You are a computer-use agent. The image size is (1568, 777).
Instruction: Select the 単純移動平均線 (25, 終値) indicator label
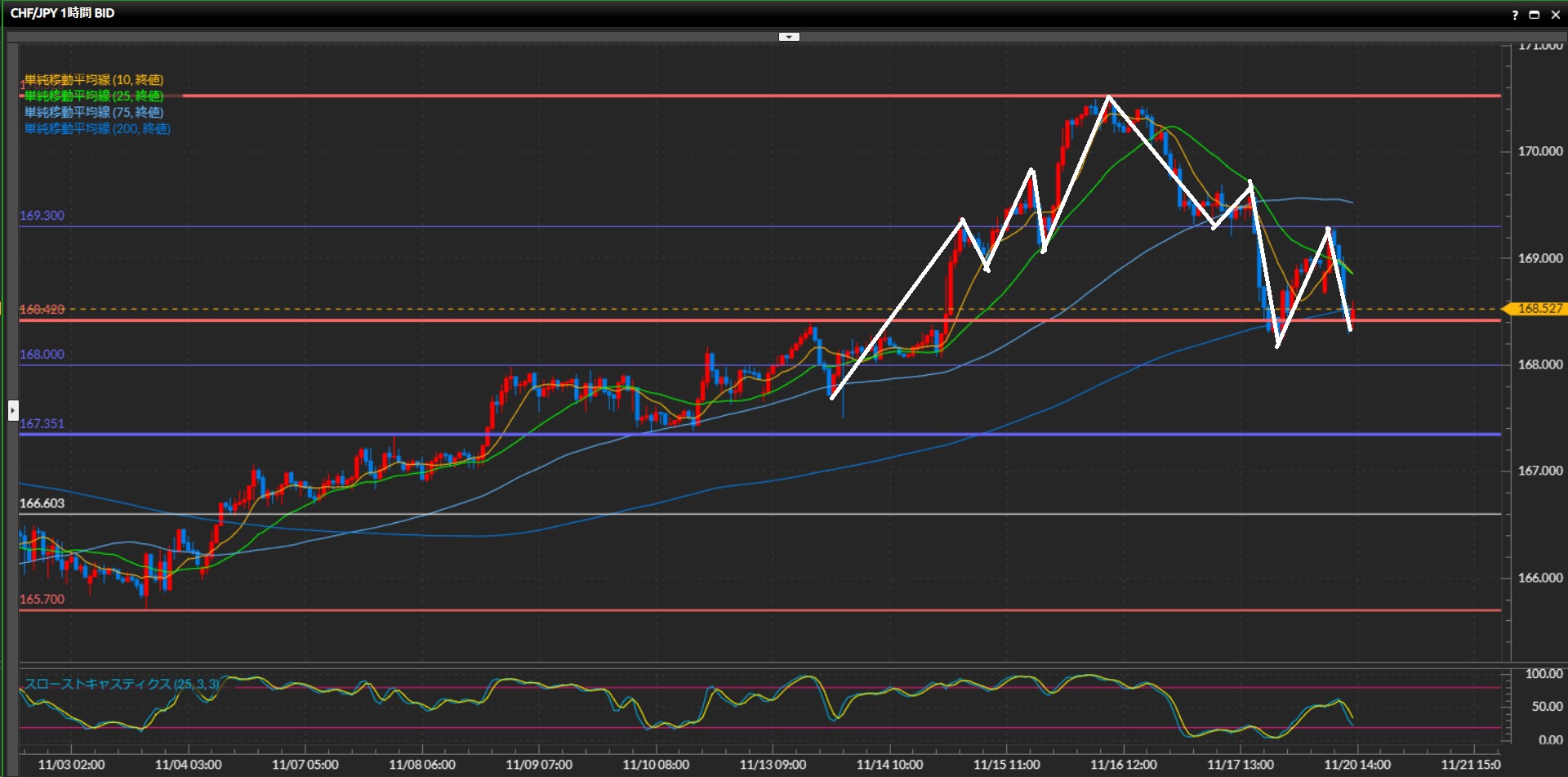[x=94, y=96]
